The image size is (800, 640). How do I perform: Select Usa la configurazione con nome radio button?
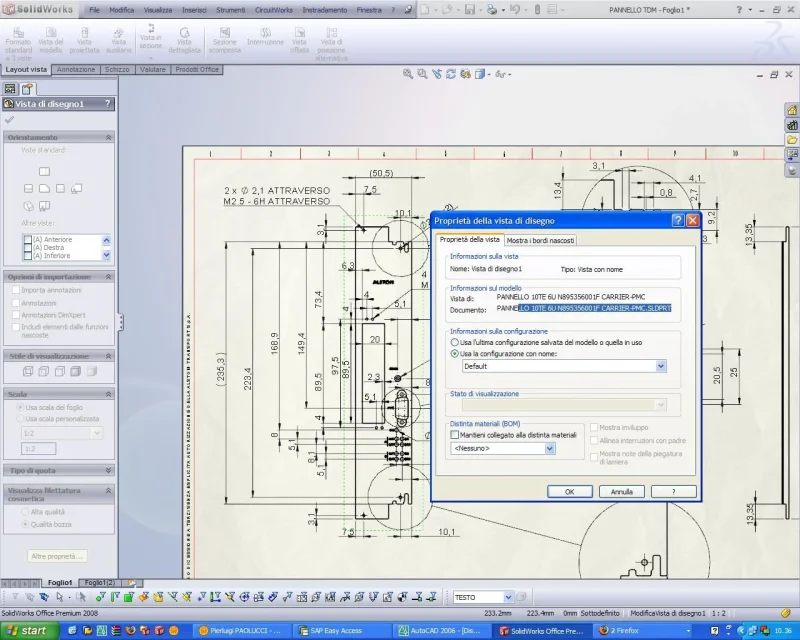point(454,354)
